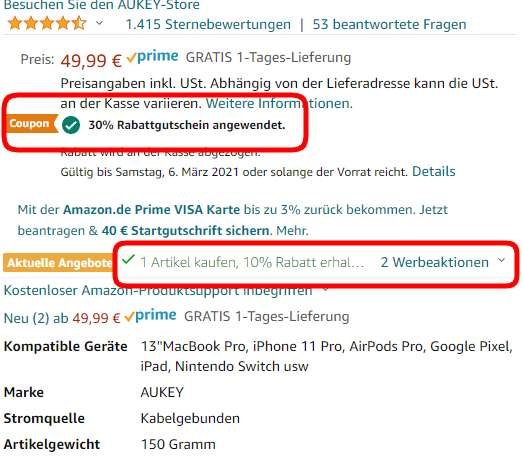The width and height of the screenshot is (523, 464).
Task: Open coupon Details link
Action: [434, 171]
